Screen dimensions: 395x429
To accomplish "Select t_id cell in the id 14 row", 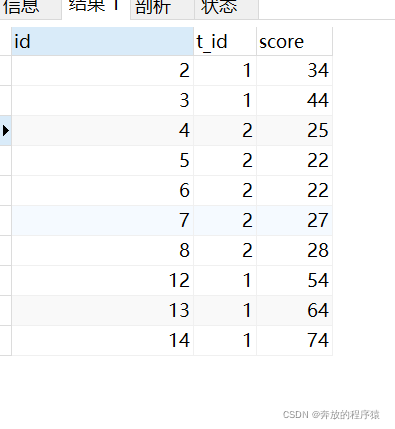I will pyautogui.click(x=225, y=340).
